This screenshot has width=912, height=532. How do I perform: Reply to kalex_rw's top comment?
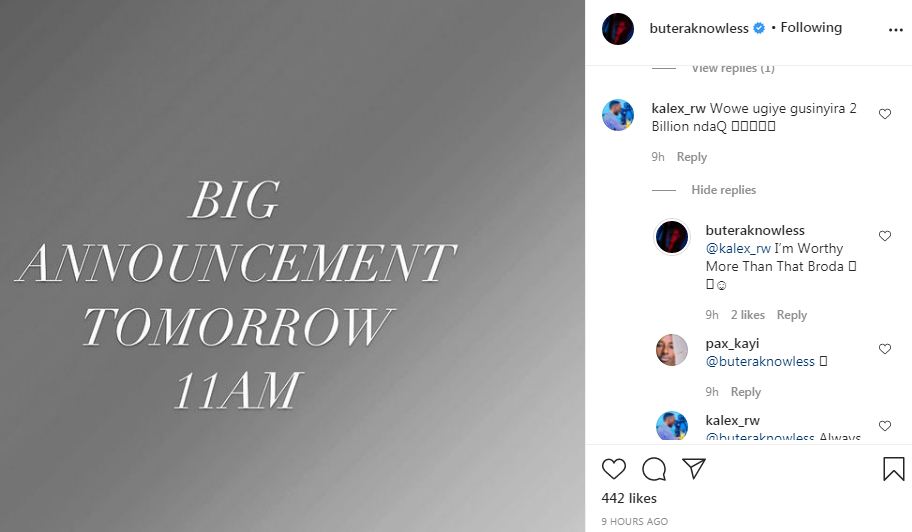point(692,157)
